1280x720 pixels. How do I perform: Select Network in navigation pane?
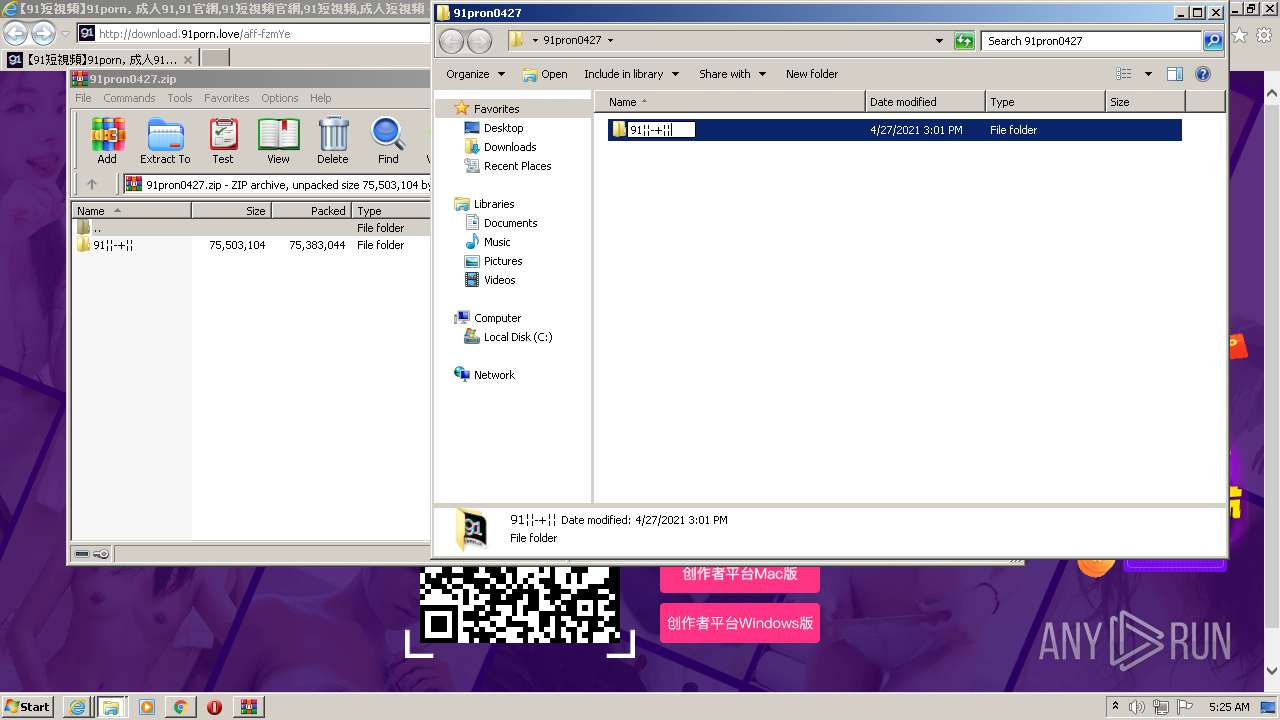(494, 375)
